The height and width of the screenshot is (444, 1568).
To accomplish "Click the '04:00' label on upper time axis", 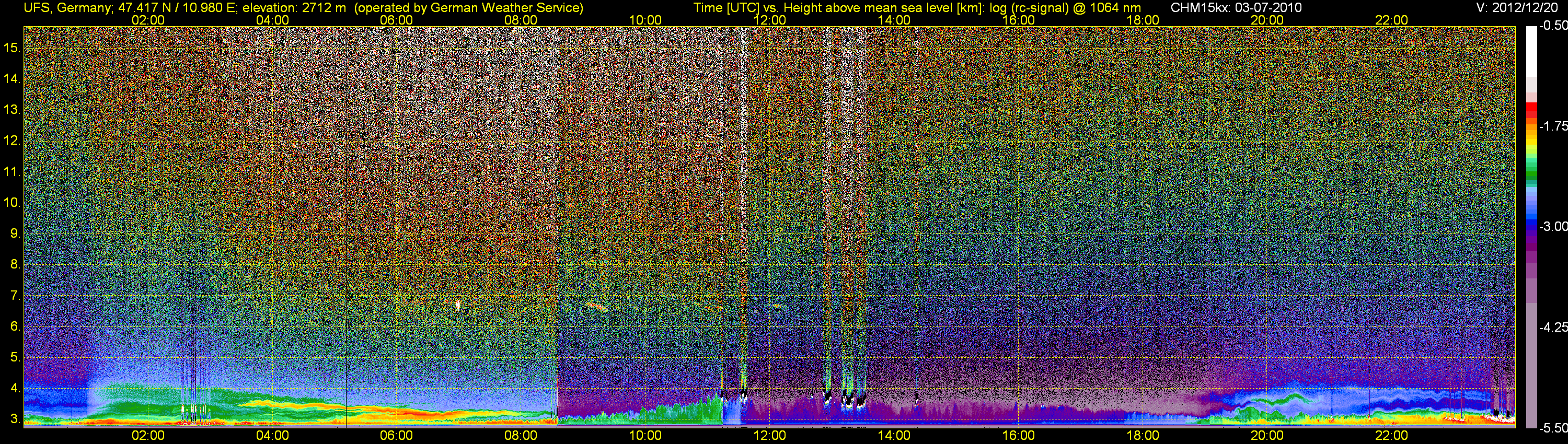I will [x=272, y=20].
